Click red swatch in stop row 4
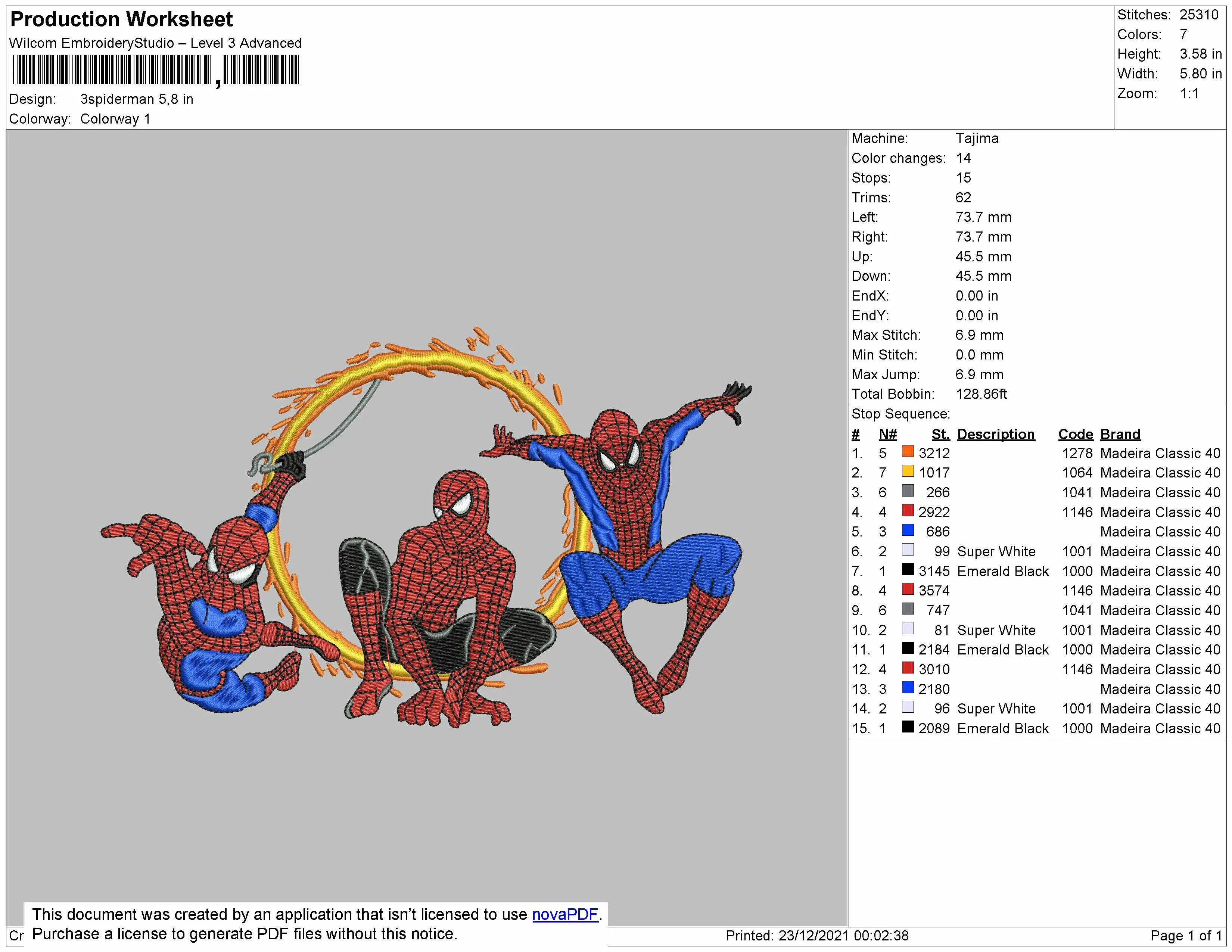This screenshot has width=1232, height=952. (908, 510)
